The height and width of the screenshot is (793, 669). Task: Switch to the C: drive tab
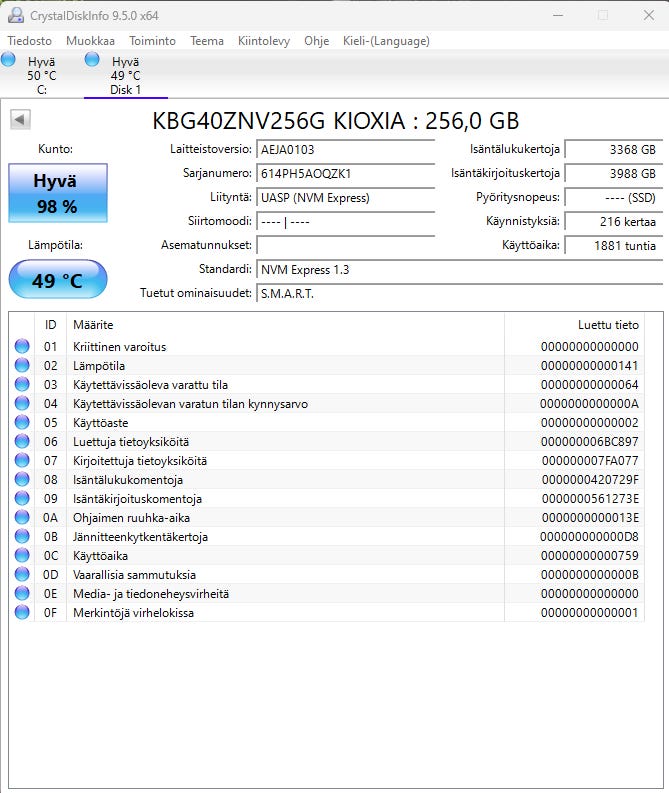tap(42, 75)
